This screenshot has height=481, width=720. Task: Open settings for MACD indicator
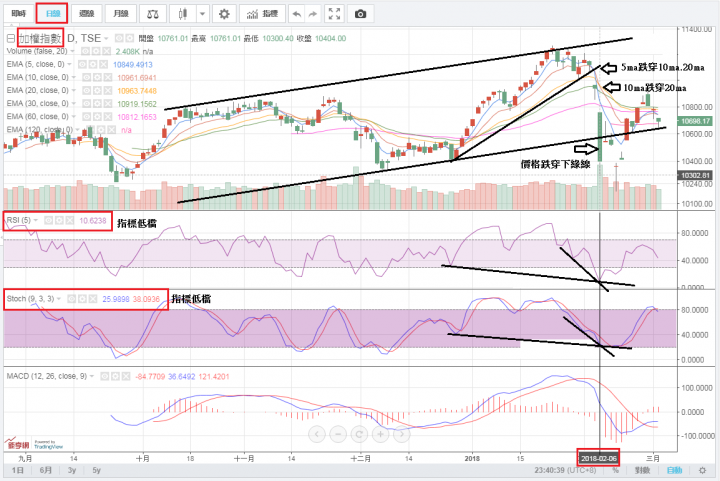click(115, 376)
